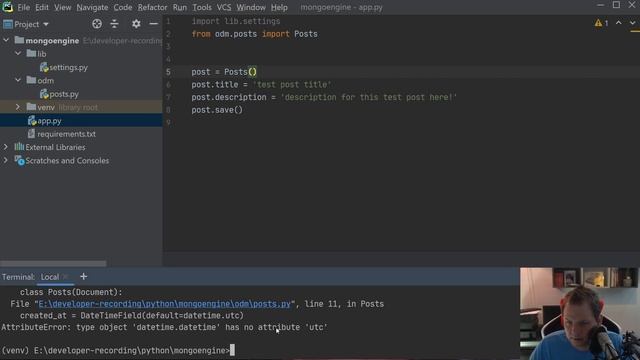Expand Scratches and Consoles node
Viewport: 640px width, 360px height.
(6, 160)
